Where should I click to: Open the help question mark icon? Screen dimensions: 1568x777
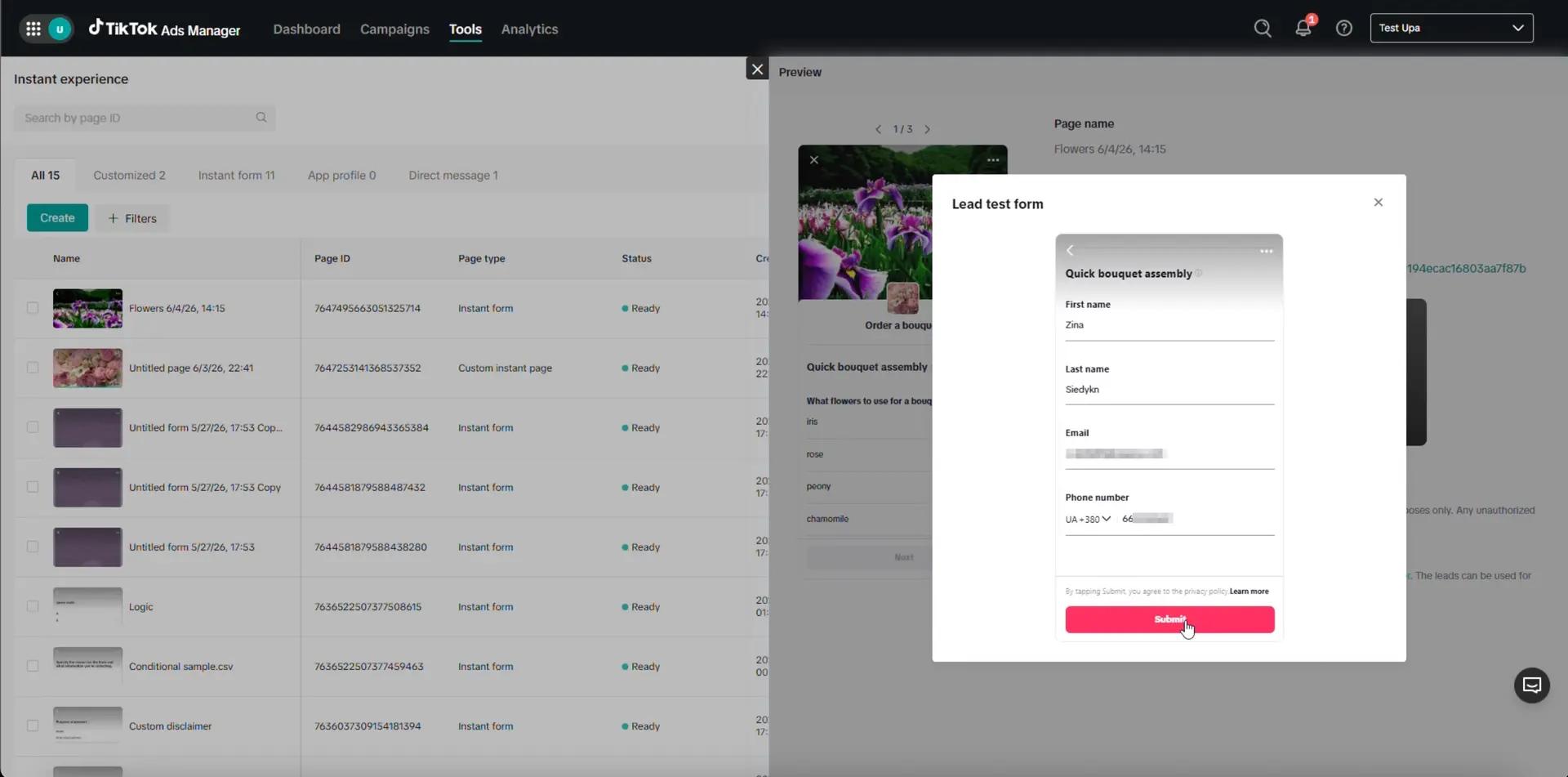[x=1344, y=29]
